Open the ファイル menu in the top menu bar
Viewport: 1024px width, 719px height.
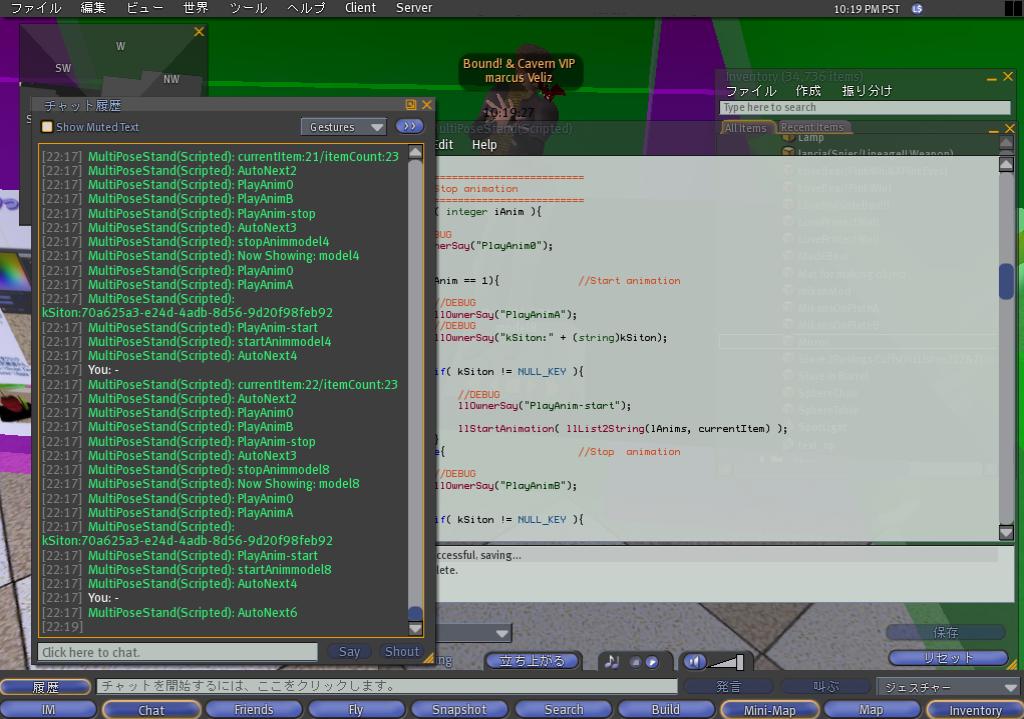[x=36, y=8]
